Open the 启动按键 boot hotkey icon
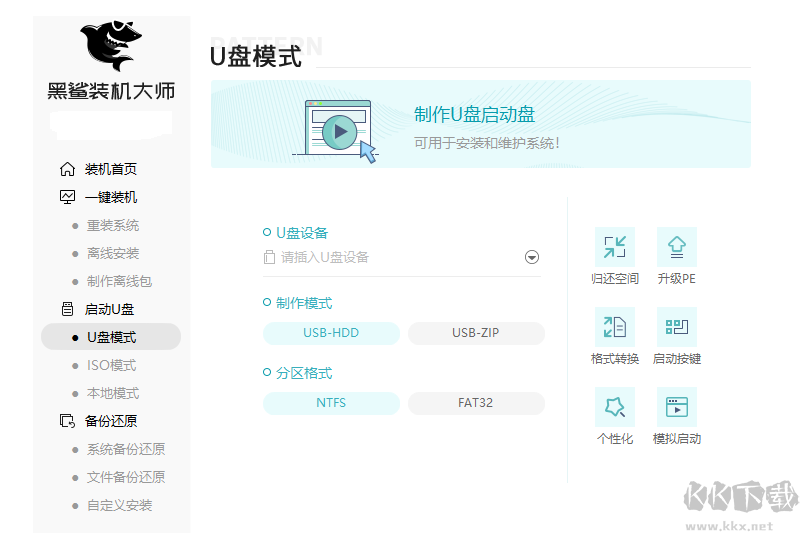The image size is (800, 533). click(677, 327)
